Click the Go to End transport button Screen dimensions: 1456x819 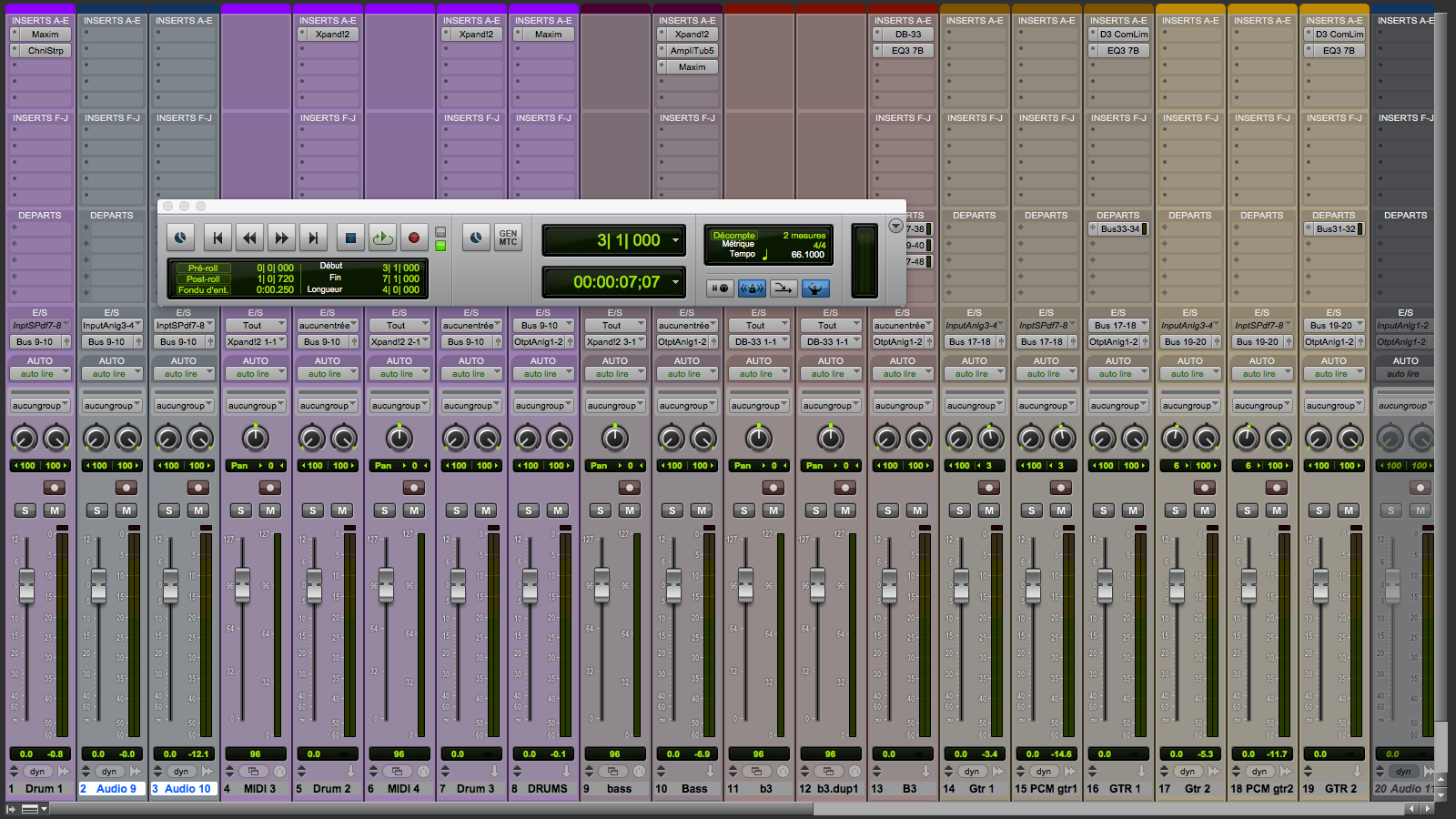tap(313, 238)
